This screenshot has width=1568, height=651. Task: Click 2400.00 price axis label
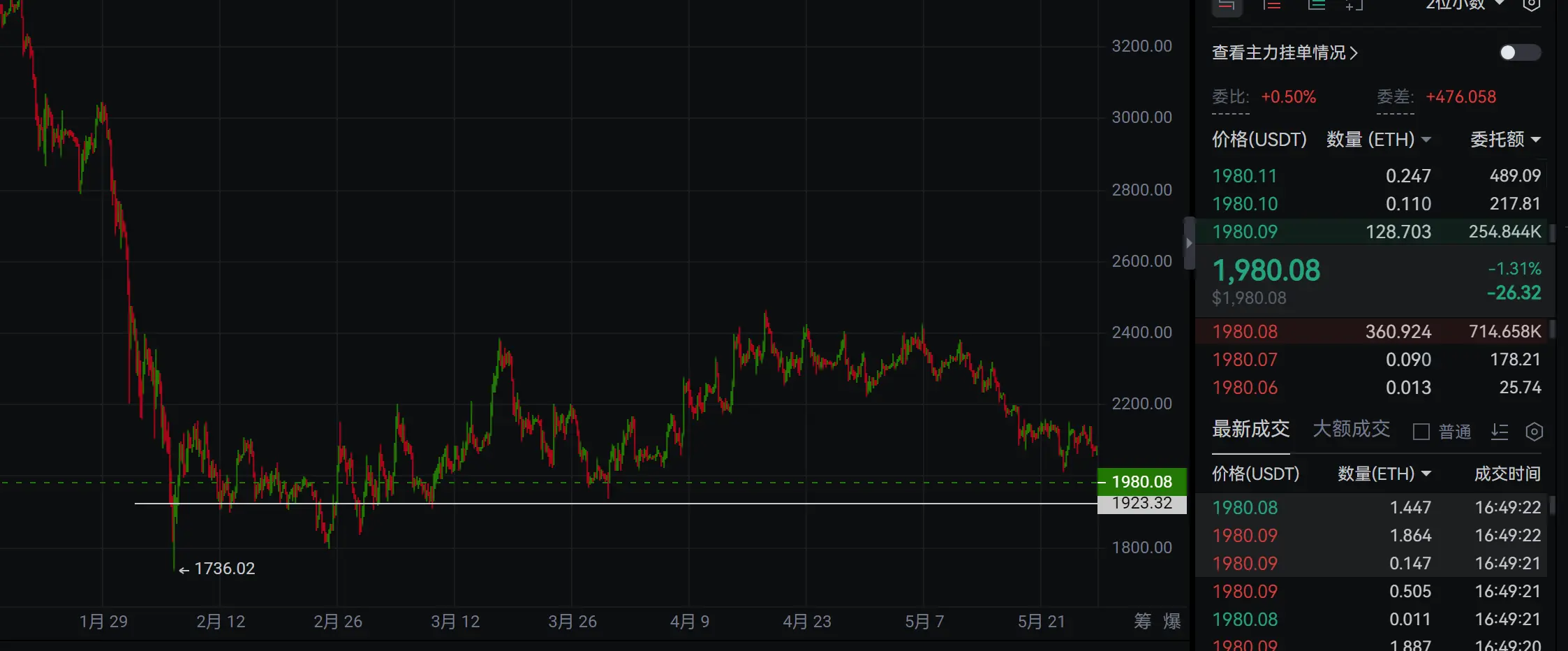[1141, 332]
